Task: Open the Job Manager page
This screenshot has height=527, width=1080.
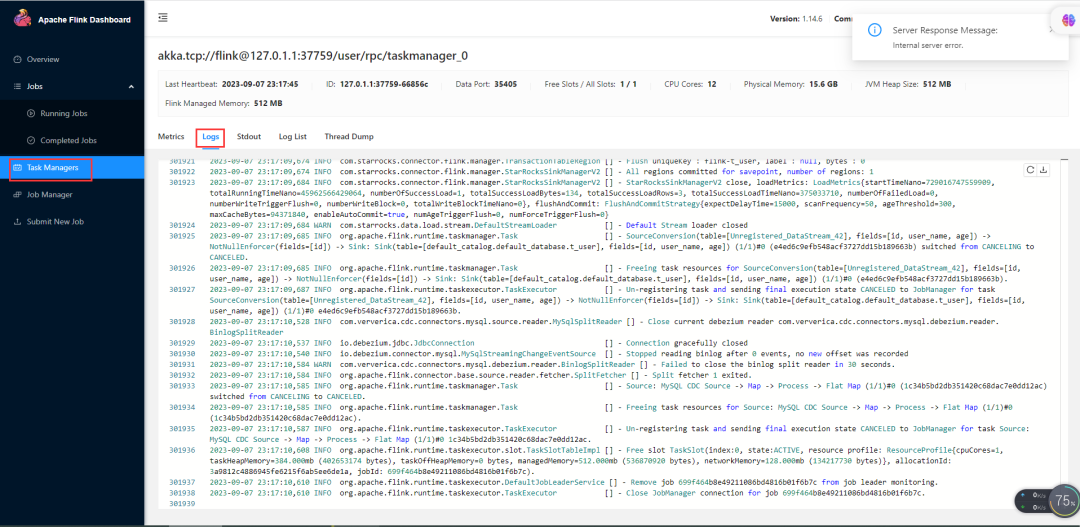Action: [x=49, y=195]
